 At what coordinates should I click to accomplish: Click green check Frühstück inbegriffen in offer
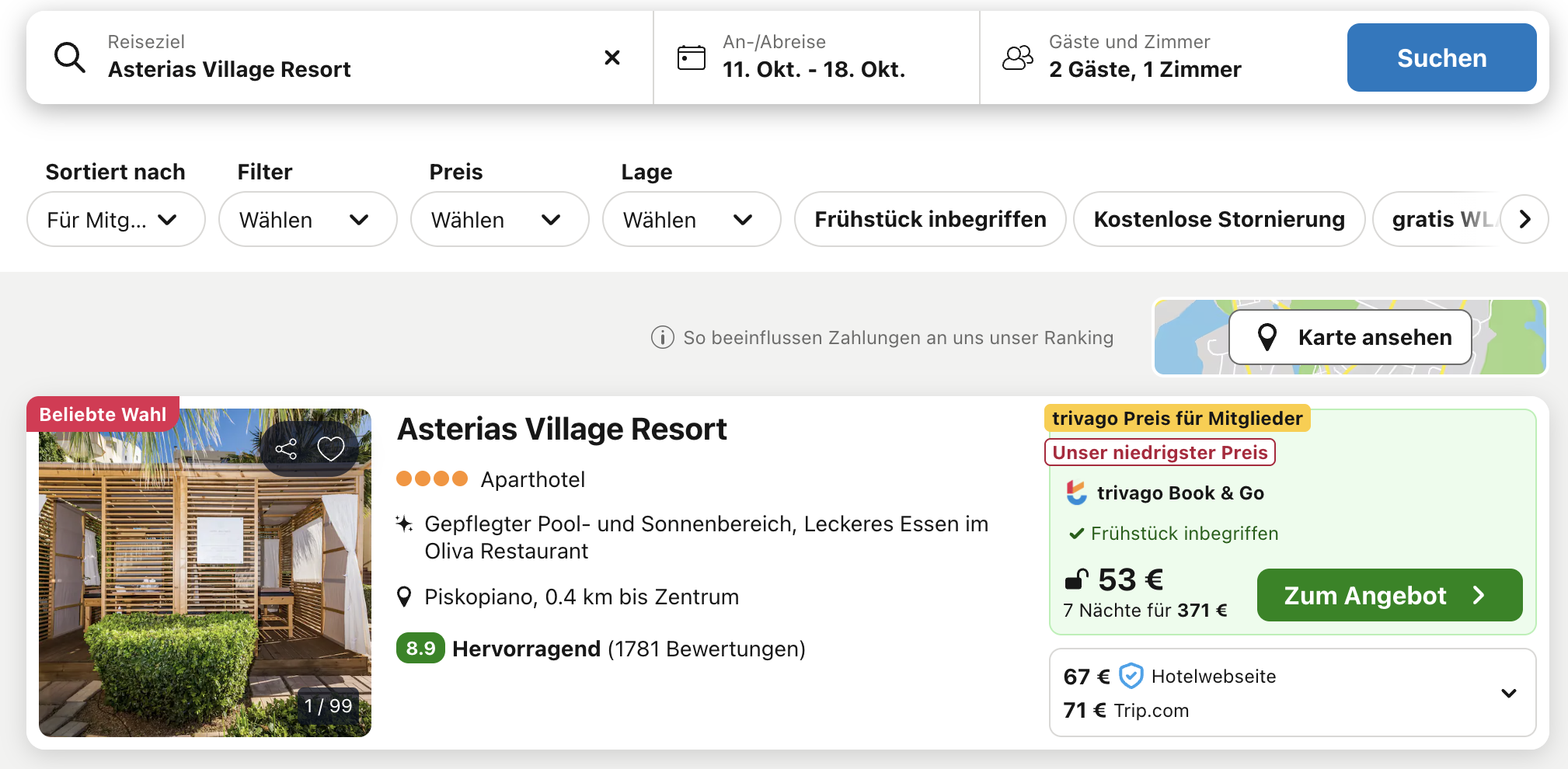(x=1173, y=534)
